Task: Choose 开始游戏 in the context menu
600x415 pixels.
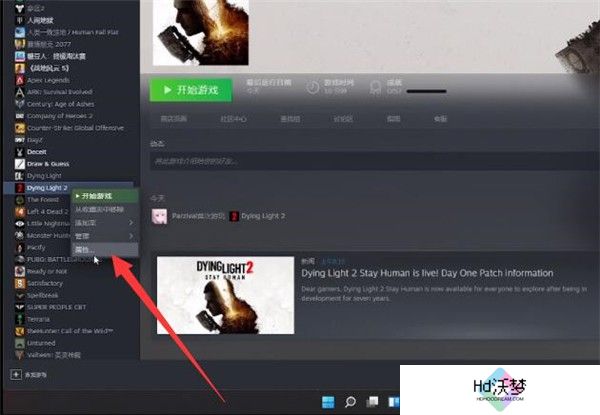Action: [x=104, y=196]
